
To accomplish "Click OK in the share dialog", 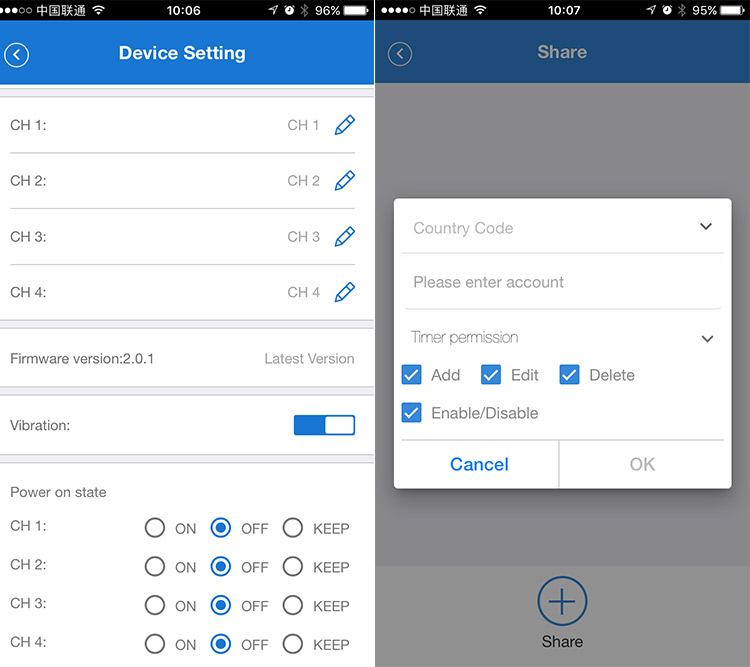I will (642, 464).
